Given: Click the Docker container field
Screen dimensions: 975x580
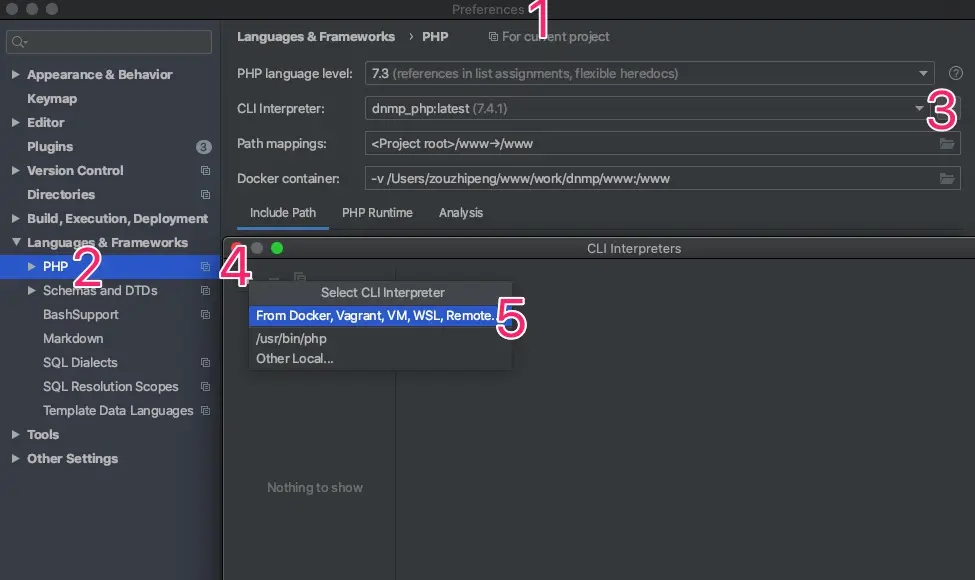Looking at the screenshot, I should coord(662,178).
